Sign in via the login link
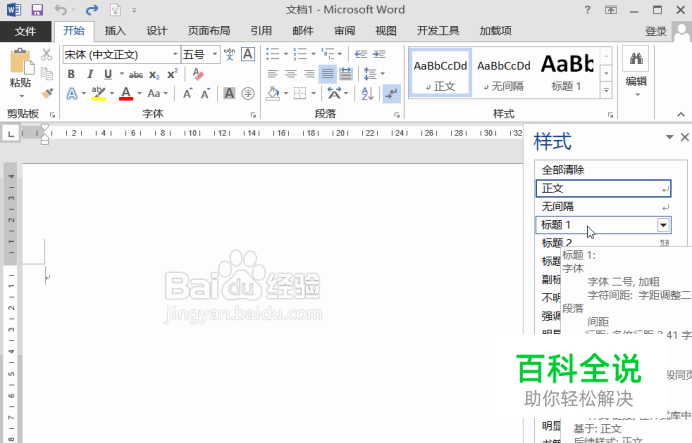This screenshot has height=443, width=692. (655, 31)
